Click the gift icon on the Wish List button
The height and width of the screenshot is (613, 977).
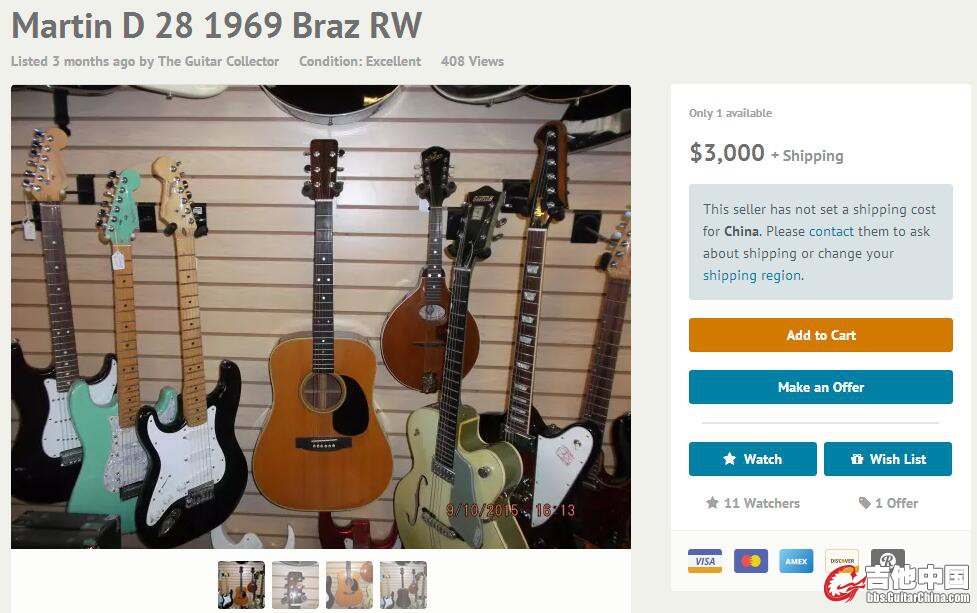tap(857, 459)
